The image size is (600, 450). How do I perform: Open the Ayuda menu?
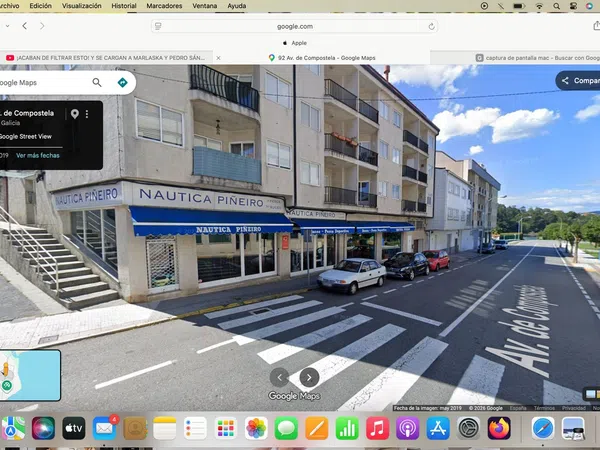(x=237, y=6)
